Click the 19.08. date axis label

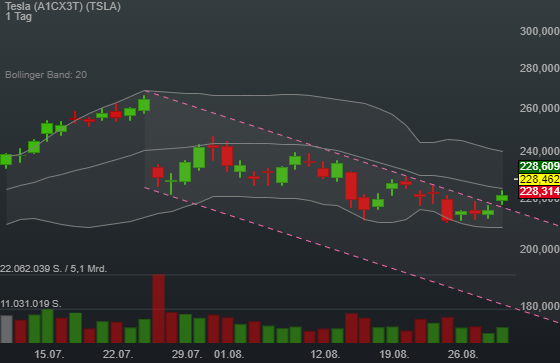tap(394, 354)
